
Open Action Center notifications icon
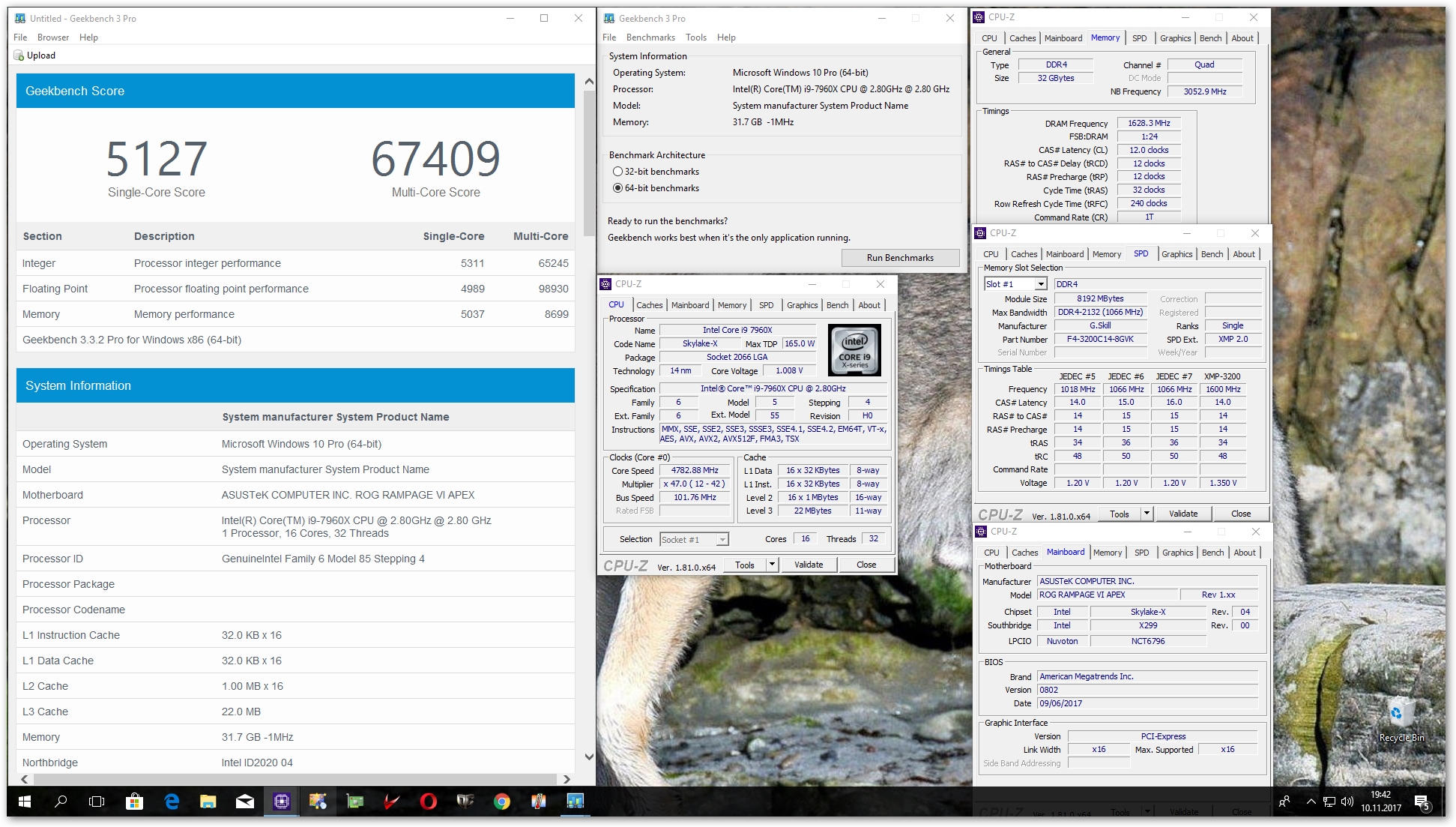(1422, 802)
